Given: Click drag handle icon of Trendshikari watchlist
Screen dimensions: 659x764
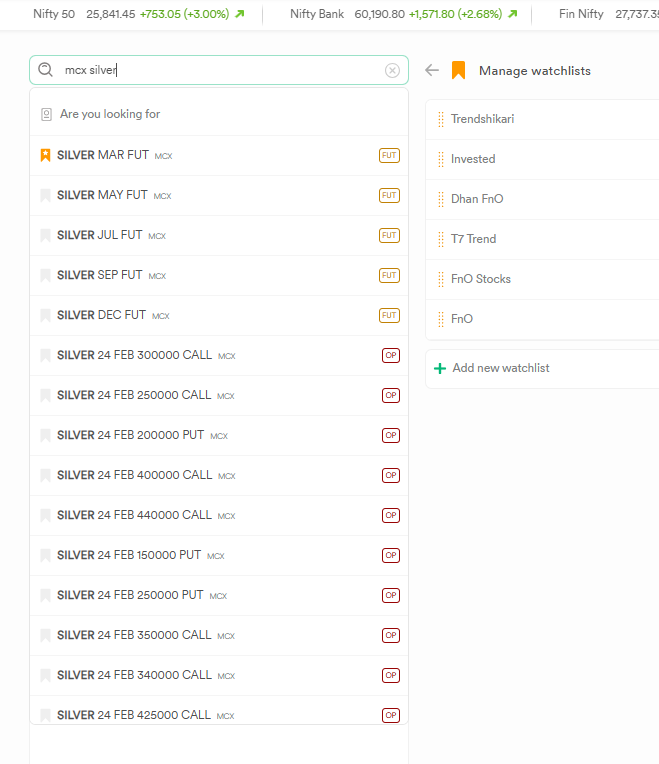Looking at the screenshot, I should pos(441,119).
